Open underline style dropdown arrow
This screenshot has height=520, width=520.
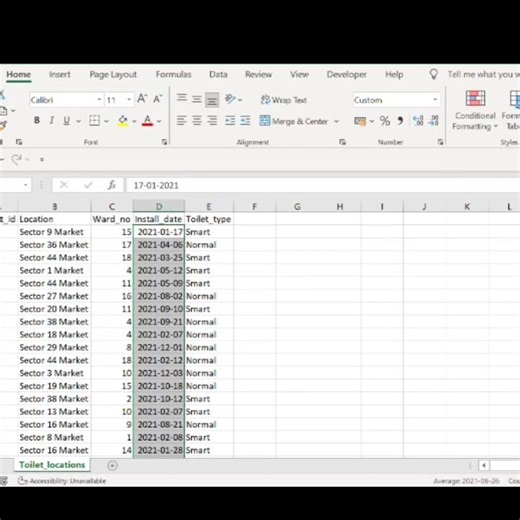click(79, 121)
